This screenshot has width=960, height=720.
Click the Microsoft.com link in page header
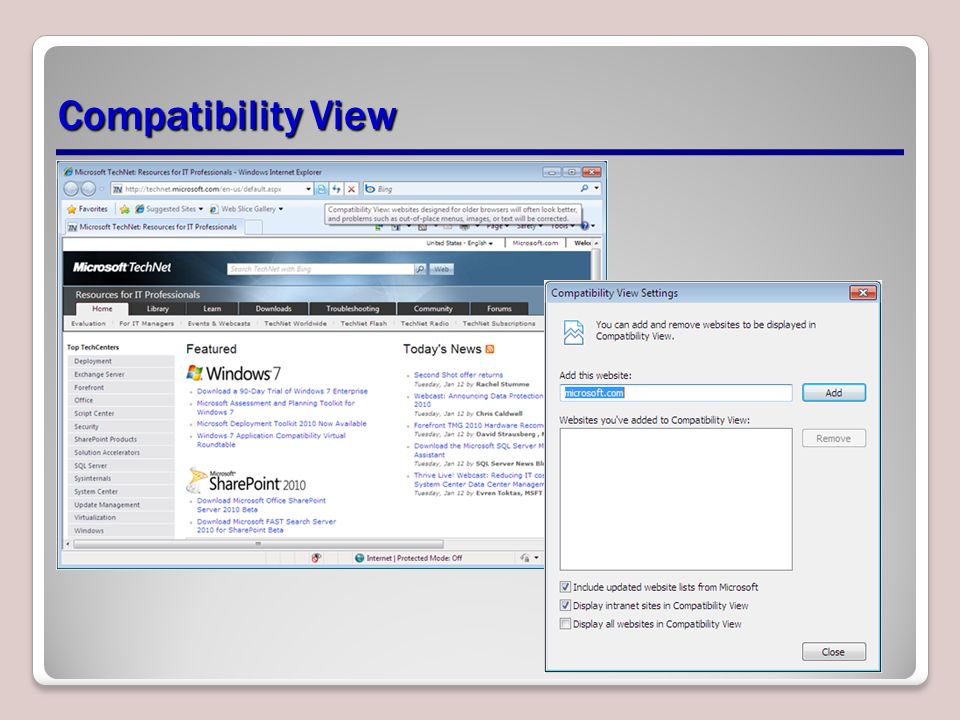tap(535, 243)
